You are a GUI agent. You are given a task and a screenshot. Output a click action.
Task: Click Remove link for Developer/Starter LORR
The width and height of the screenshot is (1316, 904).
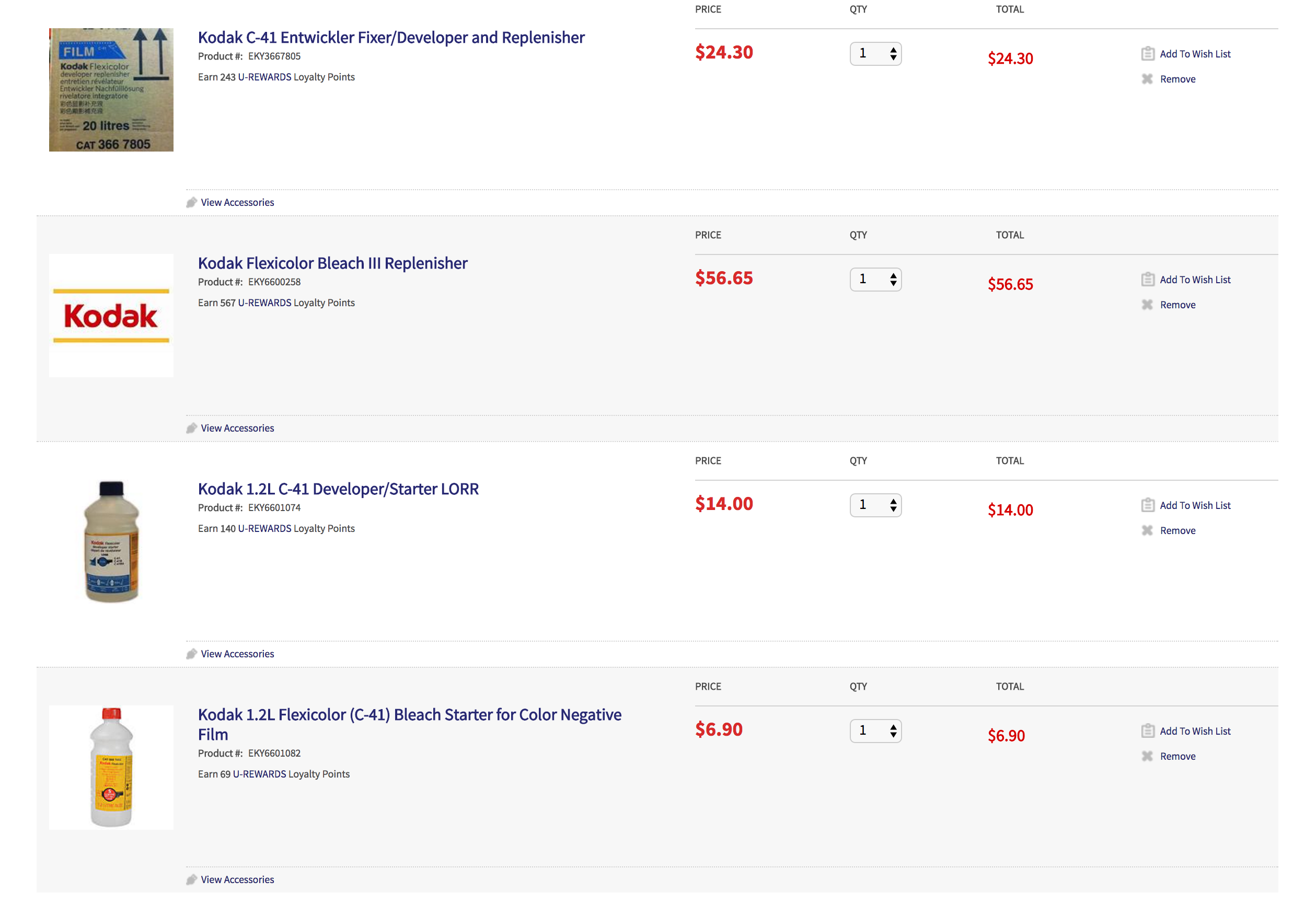coord(1177,531)
